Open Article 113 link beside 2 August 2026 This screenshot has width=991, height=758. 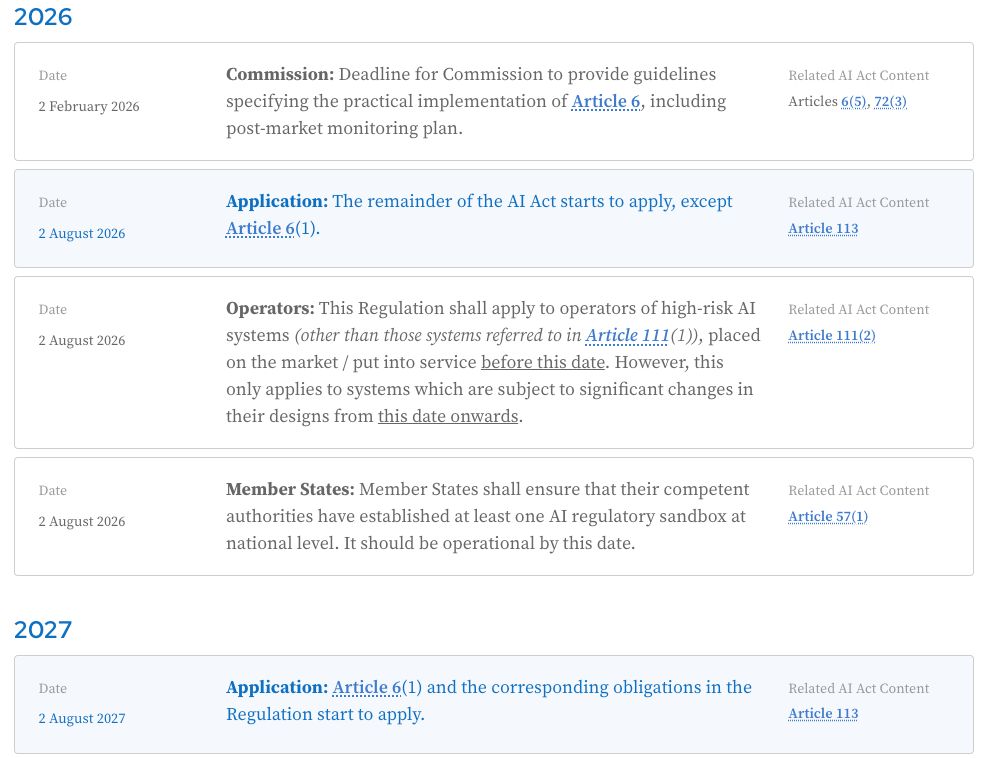coord(823,228)
